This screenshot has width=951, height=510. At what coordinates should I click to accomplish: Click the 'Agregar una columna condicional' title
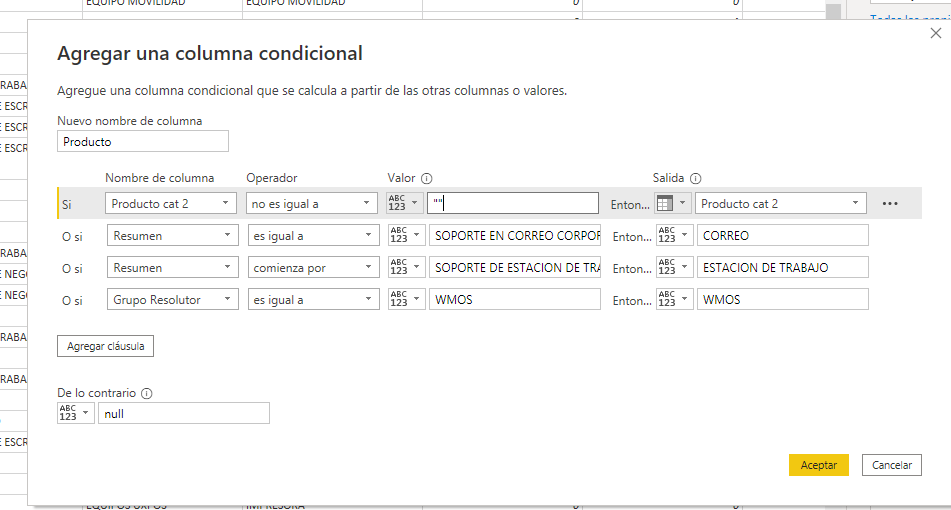pos(210,53)
